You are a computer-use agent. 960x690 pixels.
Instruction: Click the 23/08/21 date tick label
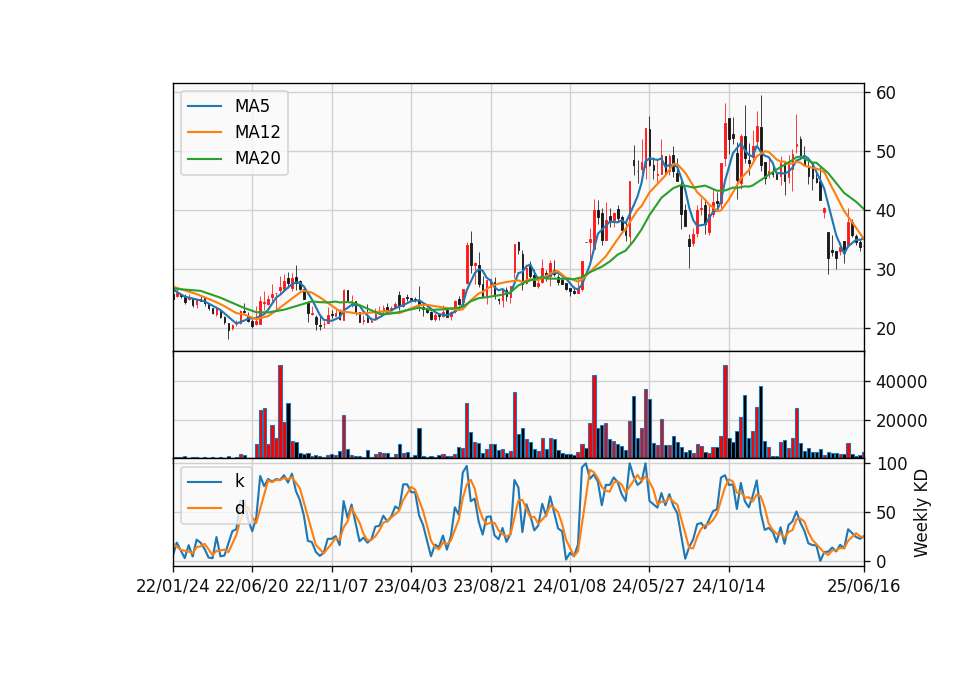coord(490,586)
